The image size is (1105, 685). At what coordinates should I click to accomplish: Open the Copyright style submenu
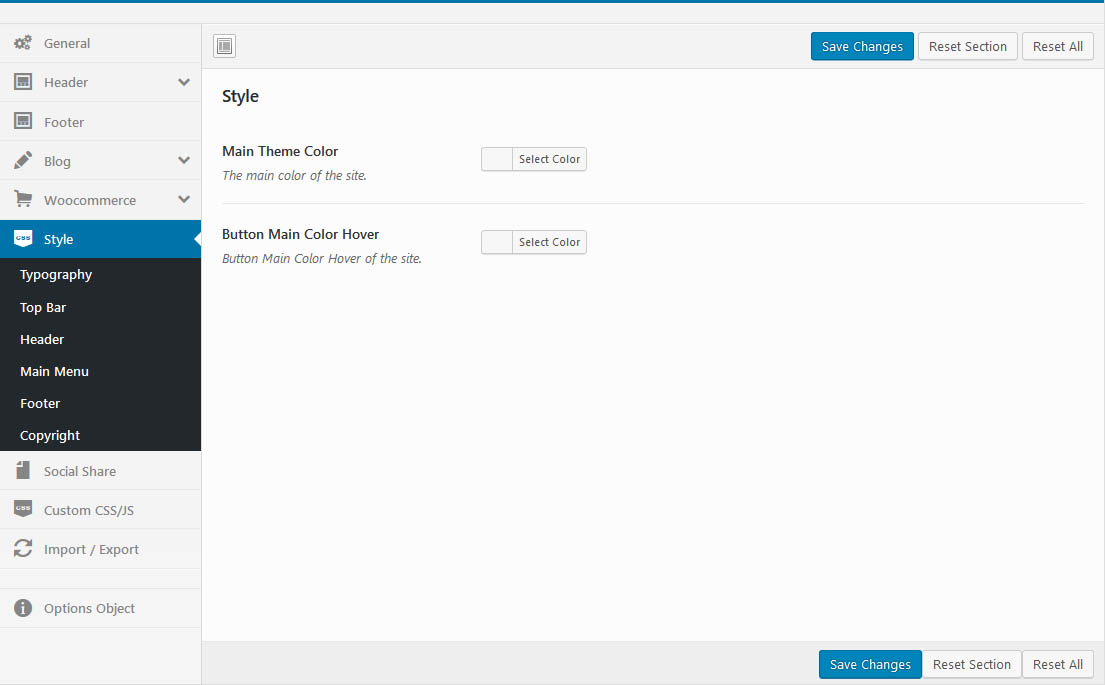click(x=50, y=435)
